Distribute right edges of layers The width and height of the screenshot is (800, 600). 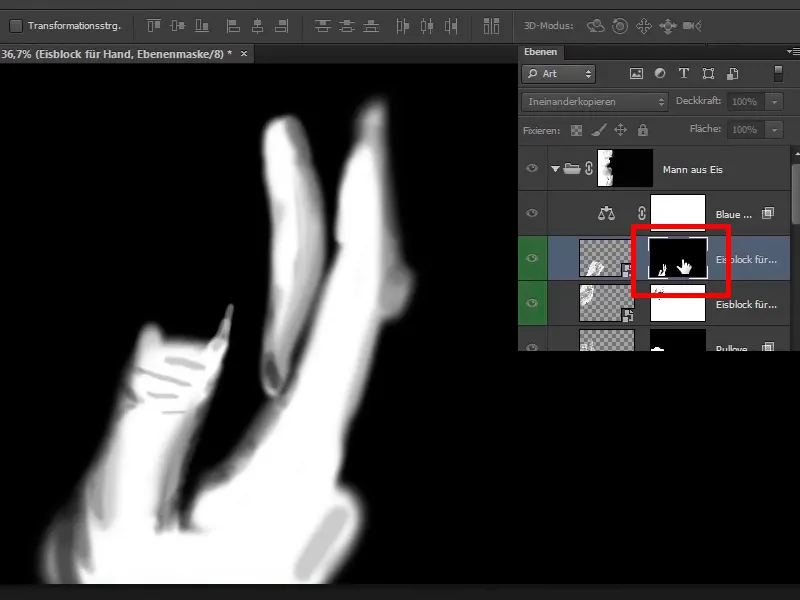pos(451,26)
